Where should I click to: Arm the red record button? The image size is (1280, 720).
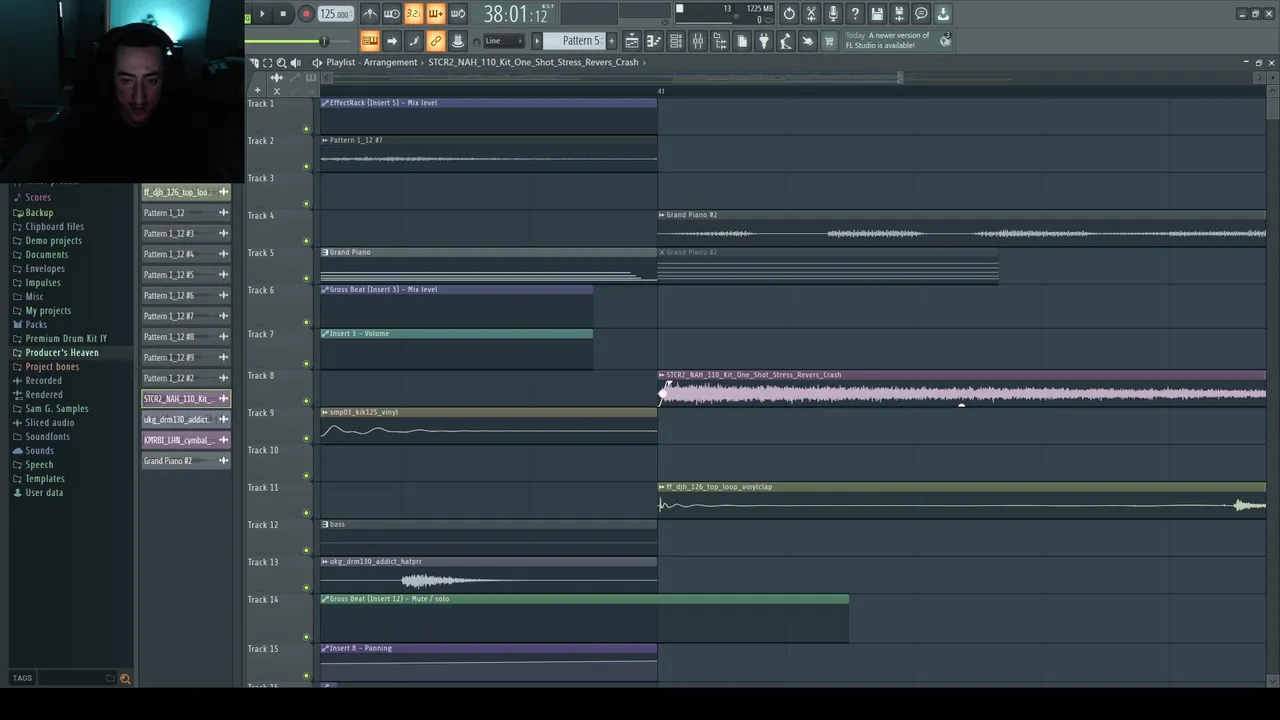pyautogui.click(x=306, y=14)
